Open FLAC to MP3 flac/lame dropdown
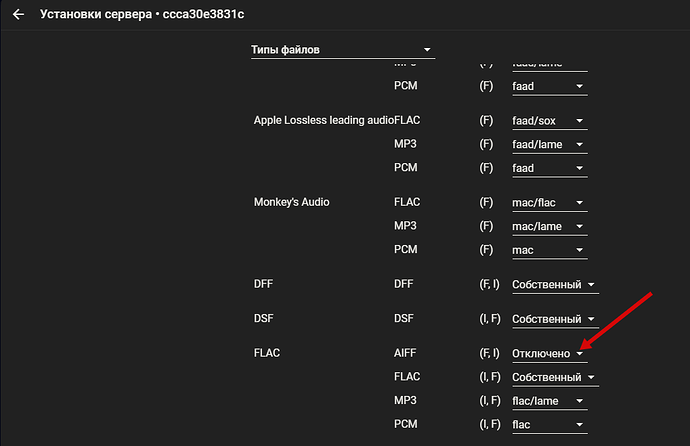The height and width of the screenshot is (446, 690). click(x=550, y=401)
